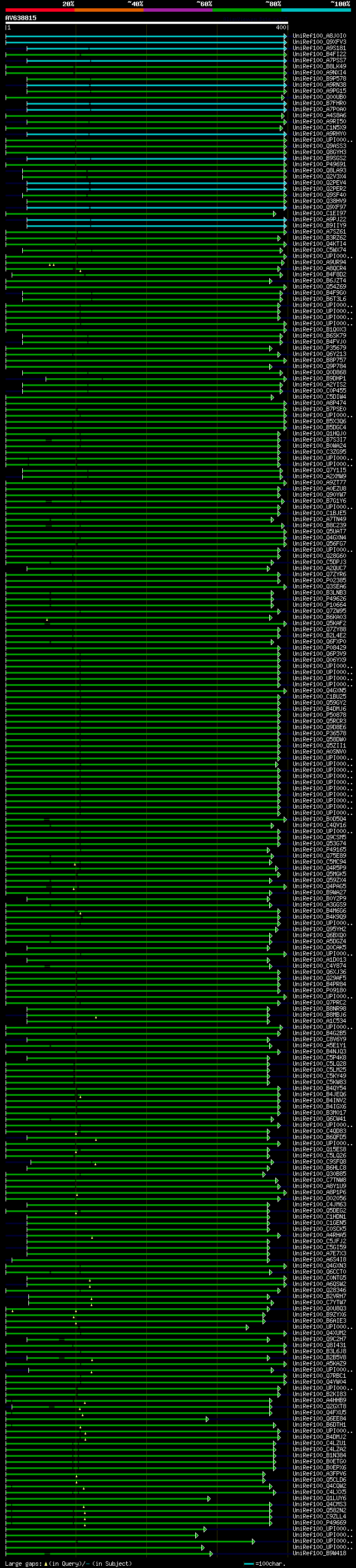Open UniRef100_A4HH89 entry
This screenshot has height=1568, width=356.
pos(319,1400)
